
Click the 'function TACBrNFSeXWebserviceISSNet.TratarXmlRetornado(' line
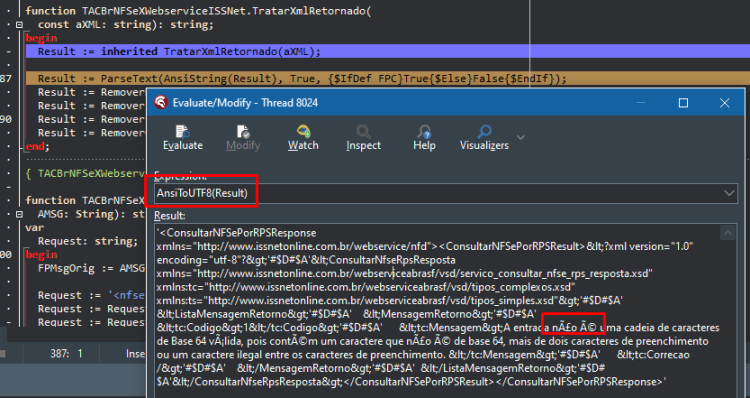(x=198, y=11)
